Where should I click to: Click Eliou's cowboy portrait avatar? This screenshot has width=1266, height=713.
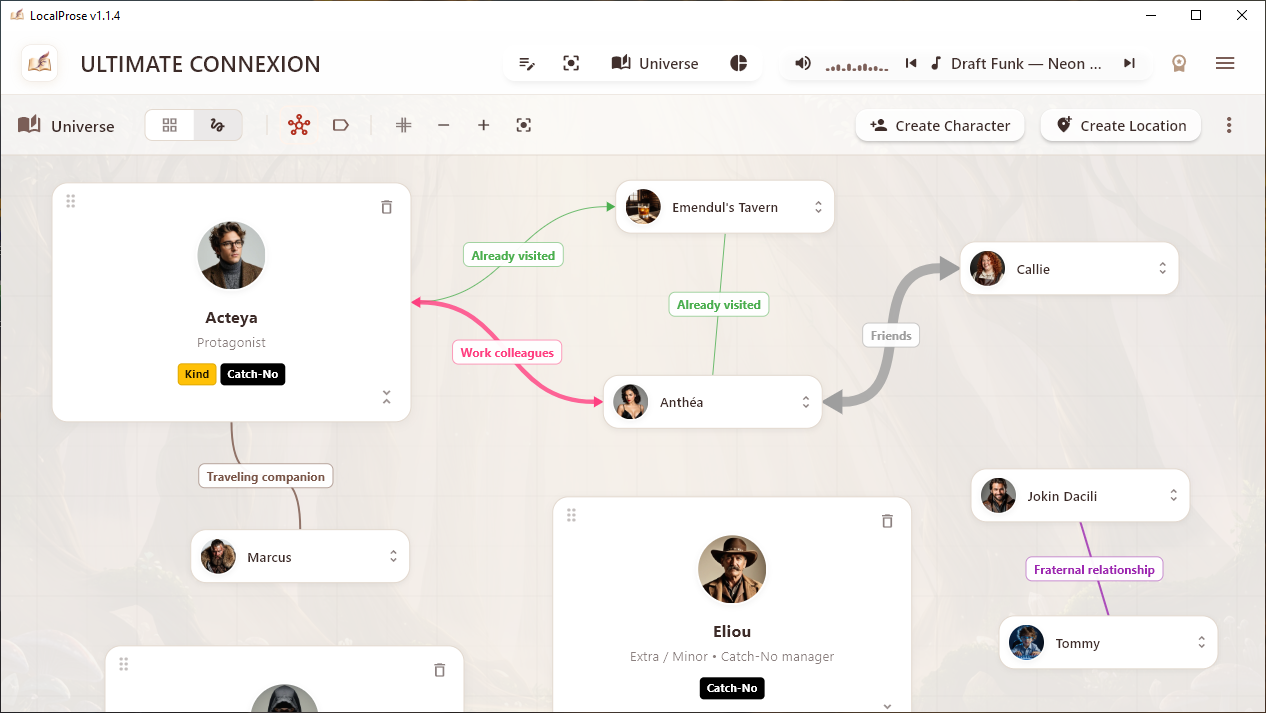[732, 570]
